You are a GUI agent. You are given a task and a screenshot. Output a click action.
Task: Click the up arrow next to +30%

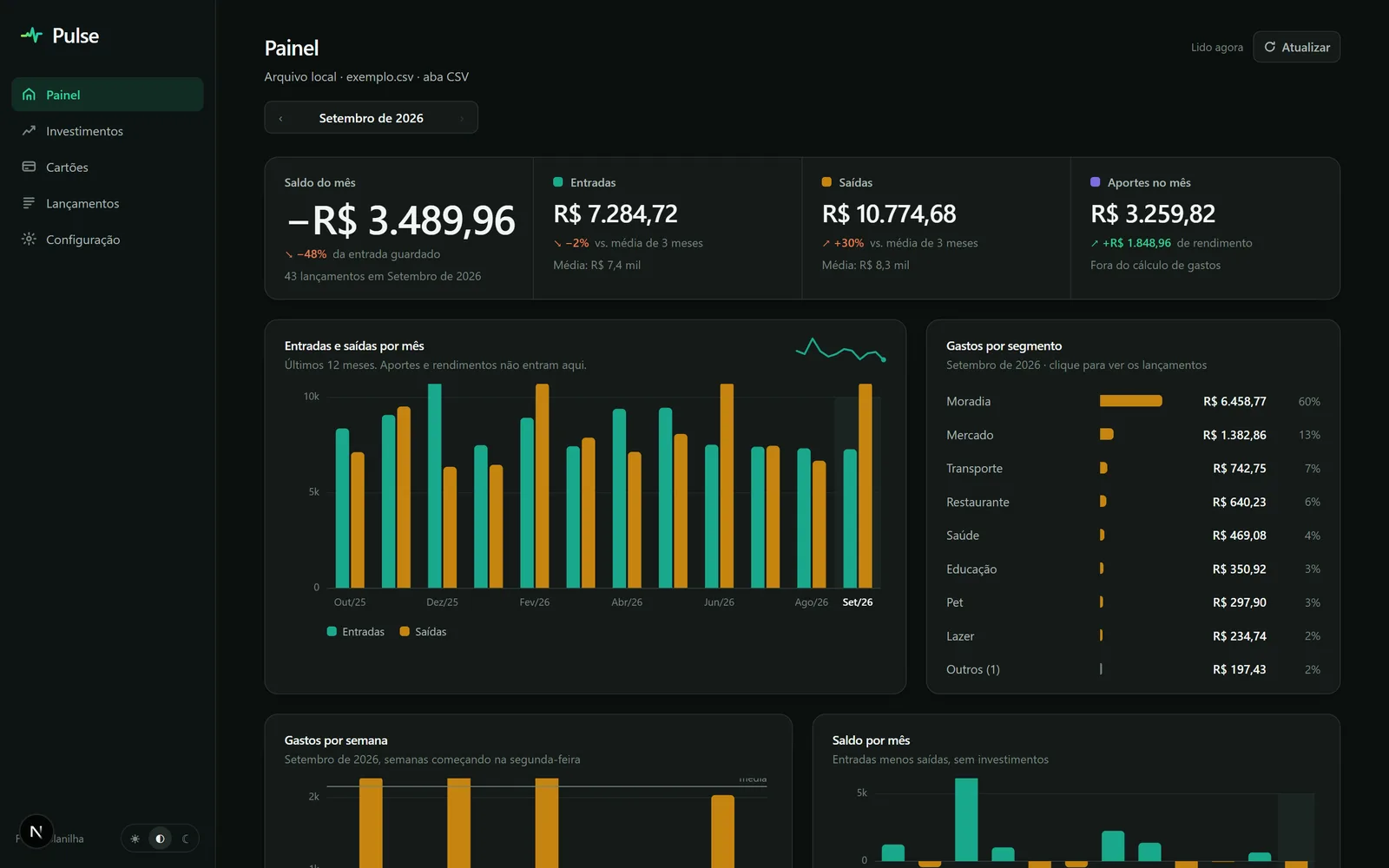tap(826, 244)
